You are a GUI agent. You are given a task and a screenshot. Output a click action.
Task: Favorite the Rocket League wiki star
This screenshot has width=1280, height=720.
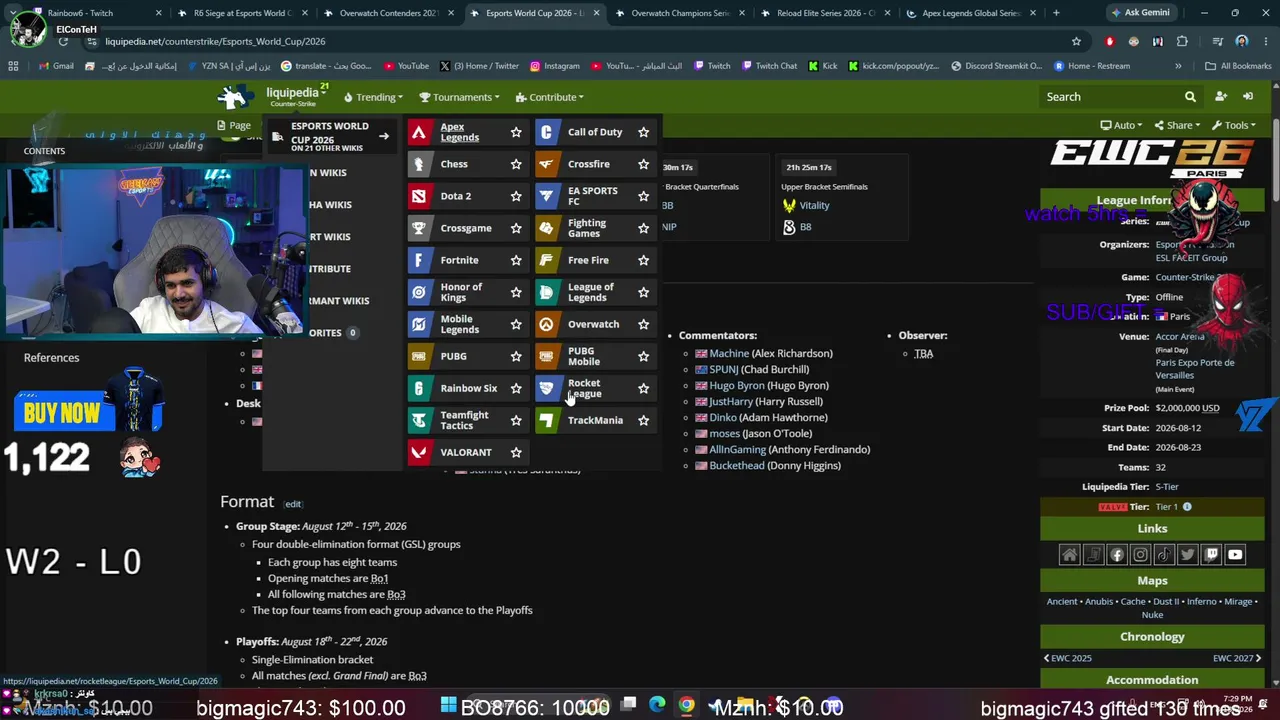tap(643, 388)
